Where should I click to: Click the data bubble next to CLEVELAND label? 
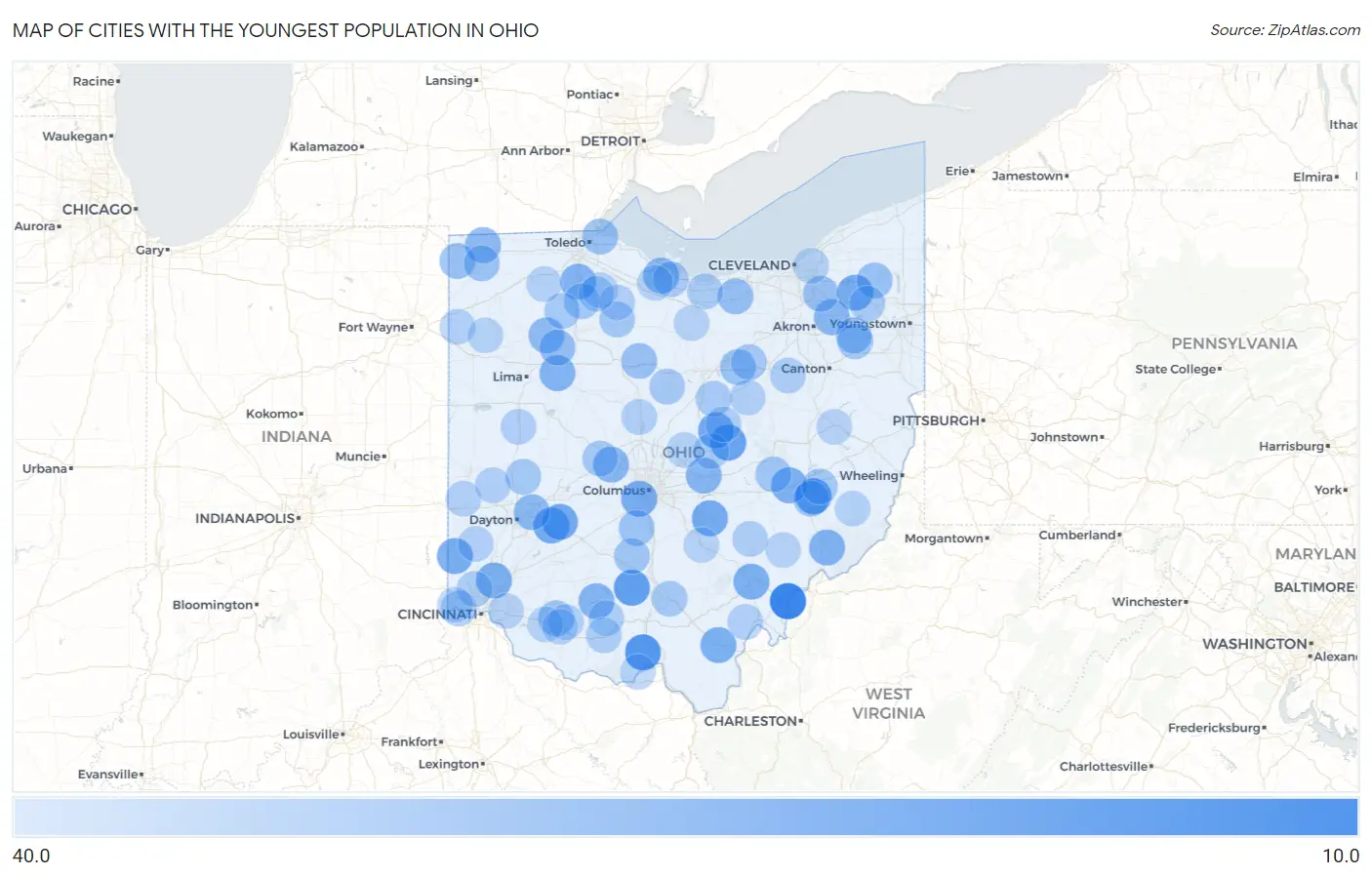click(x=810, y=265)
